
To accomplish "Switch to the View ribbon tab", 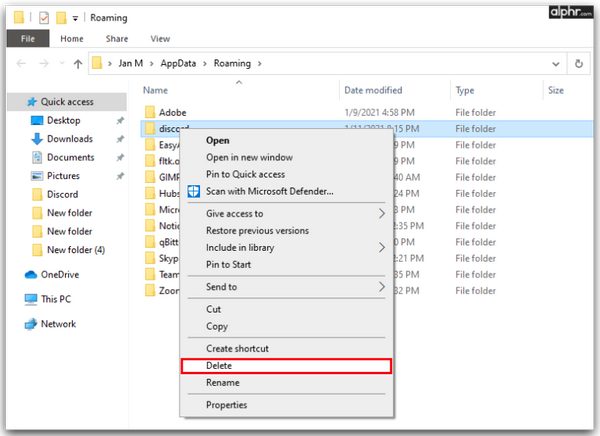I will (x=160, y=39).
